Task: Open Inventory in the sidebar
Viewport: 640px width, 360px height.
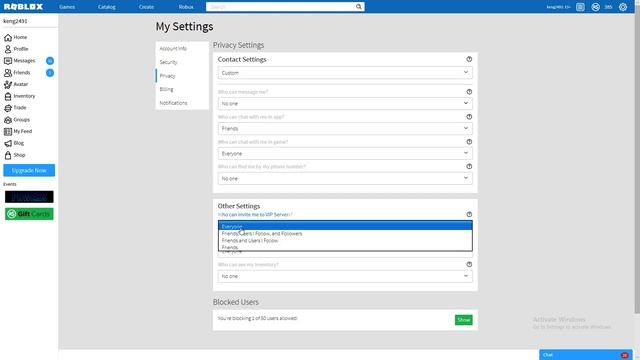Action: [19, 96]
